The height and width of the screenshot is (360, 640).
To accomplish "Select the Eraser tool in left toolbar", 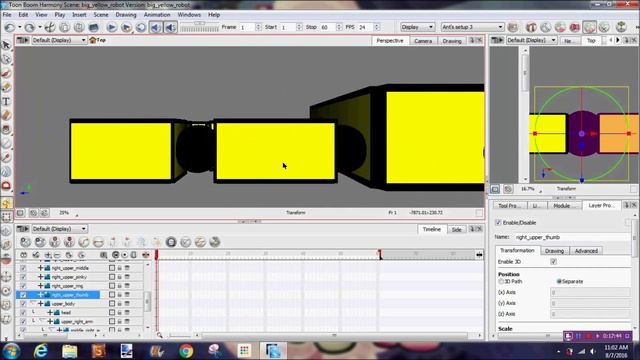I will click(6, 116).
